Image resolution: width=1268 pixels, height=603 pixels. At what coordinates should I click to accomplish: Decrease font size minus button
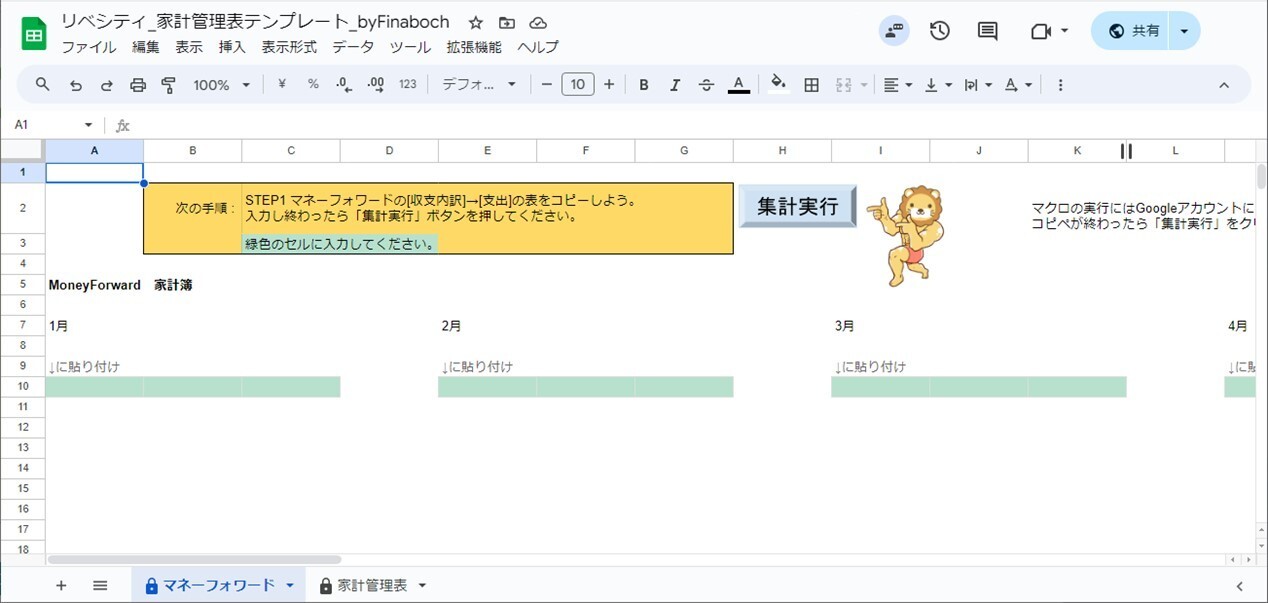pos(547,85)
